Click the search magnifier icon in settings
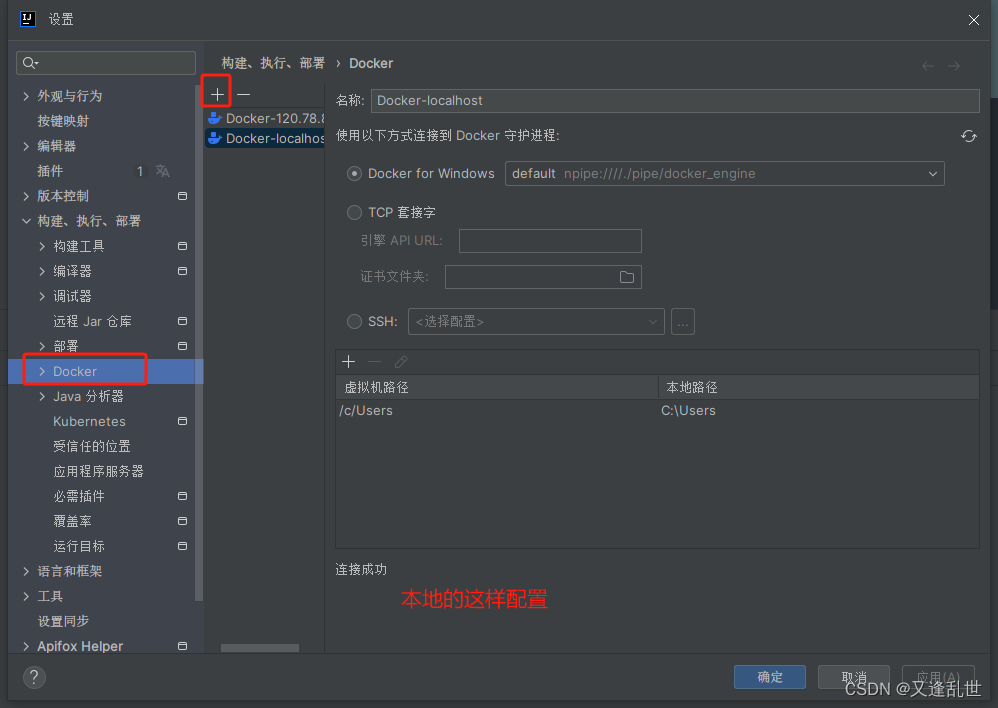This screenshot has height=708, width=998. coord(30,62)
